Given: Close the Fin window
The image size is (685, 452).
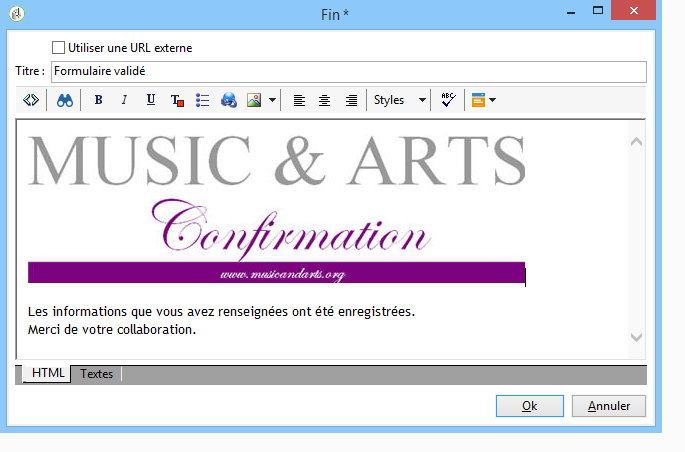Looking at the screenshot, I should (x=633, y=10).
